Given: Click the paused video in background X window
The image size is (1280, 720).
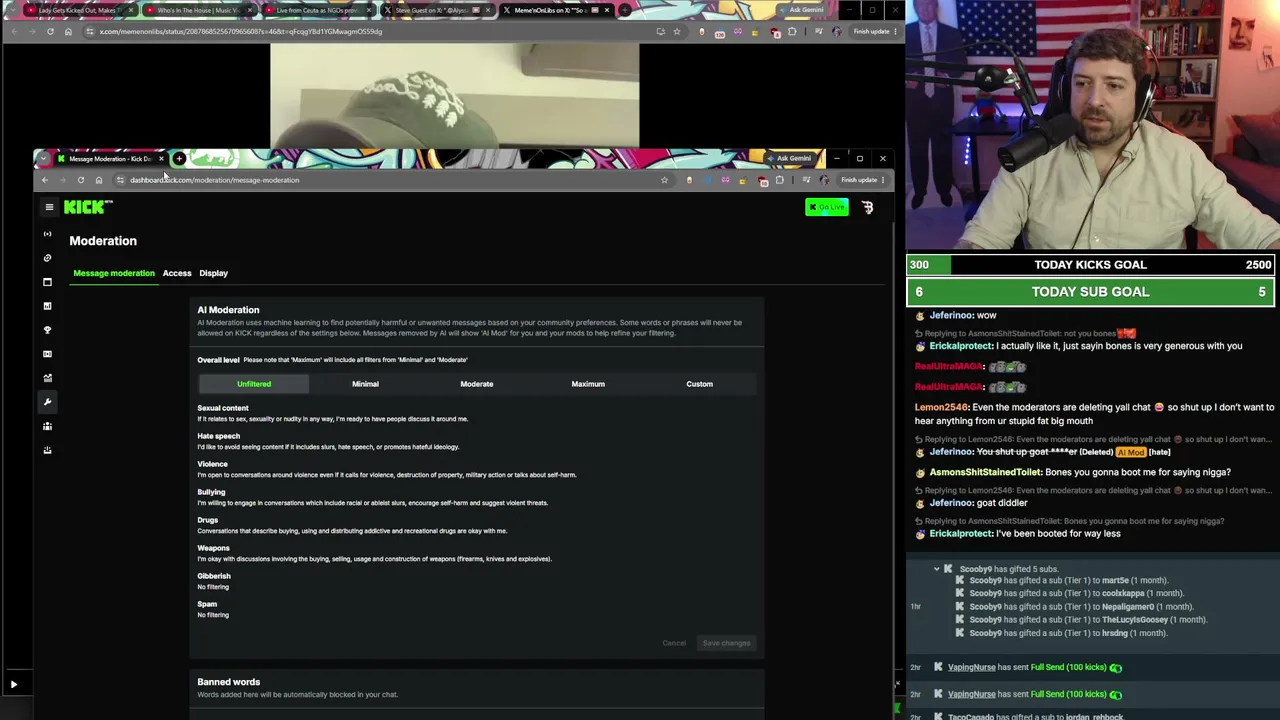Looking at the screenshot, I should point(454,96).
